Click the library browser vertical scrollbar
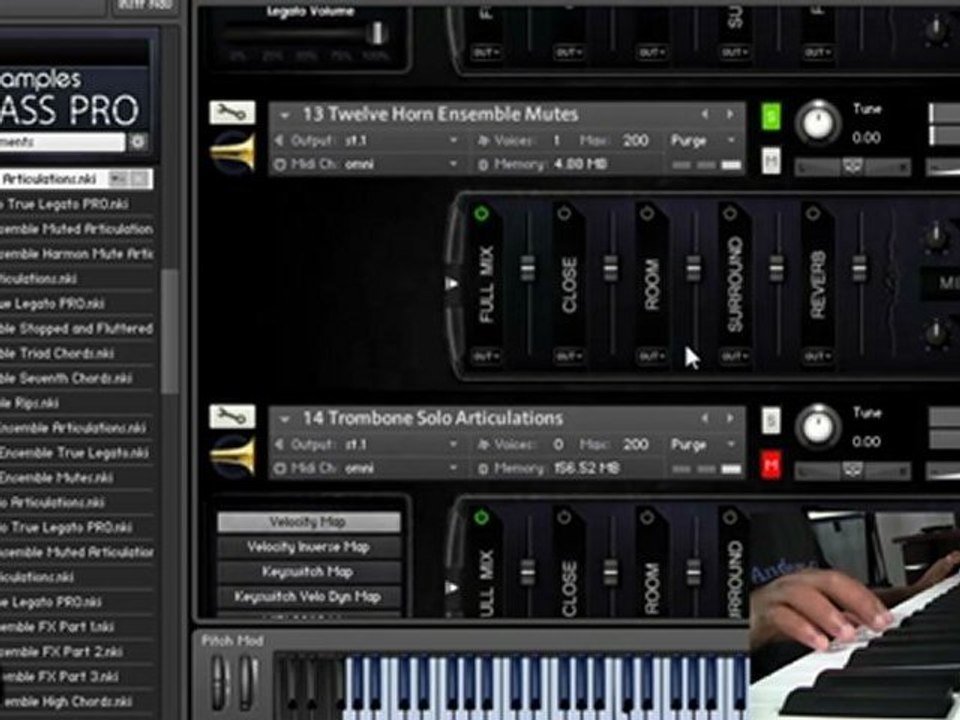The image size is (960, 720). [x=170, y=331]
